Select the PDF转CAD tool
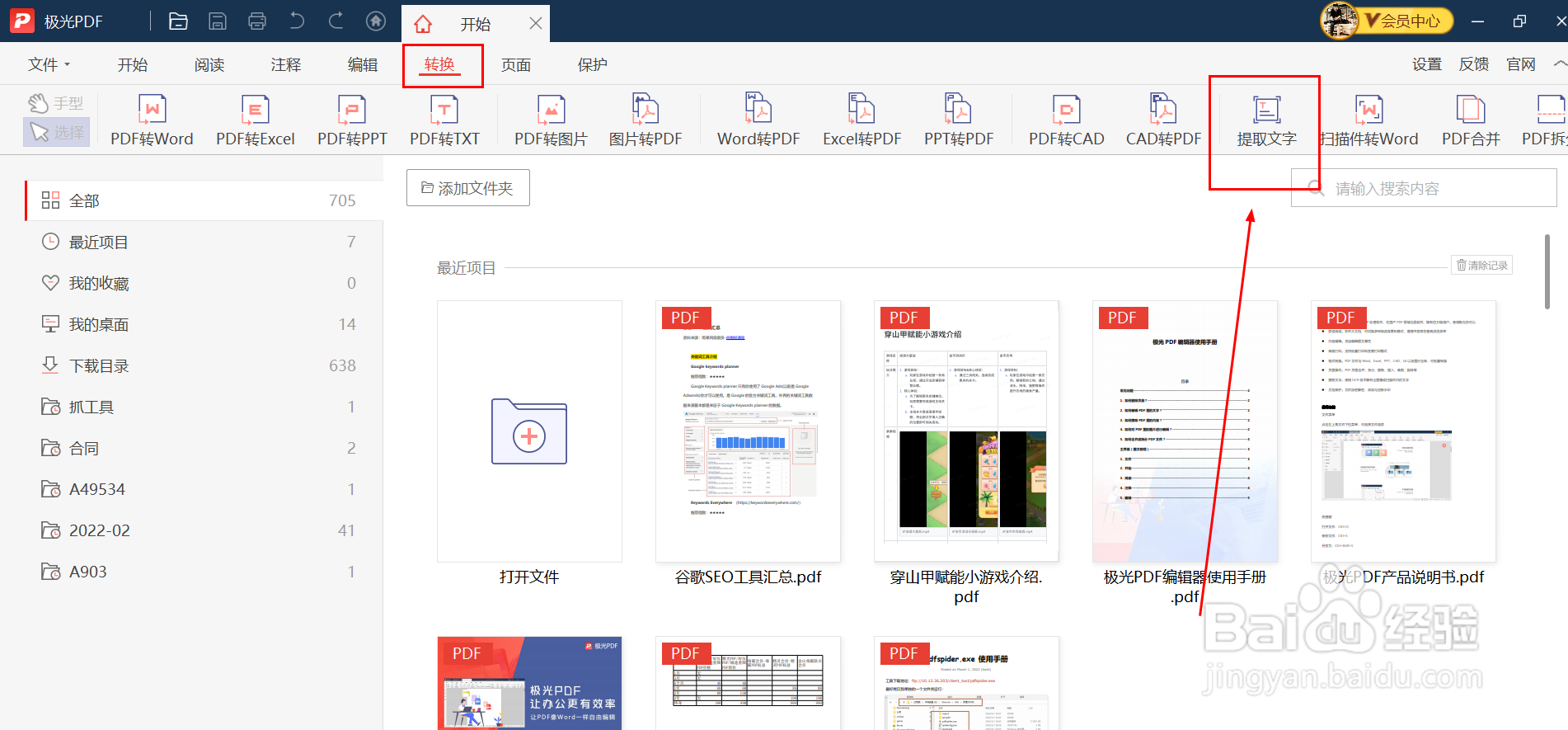1568x730 pixels. 1066,120
